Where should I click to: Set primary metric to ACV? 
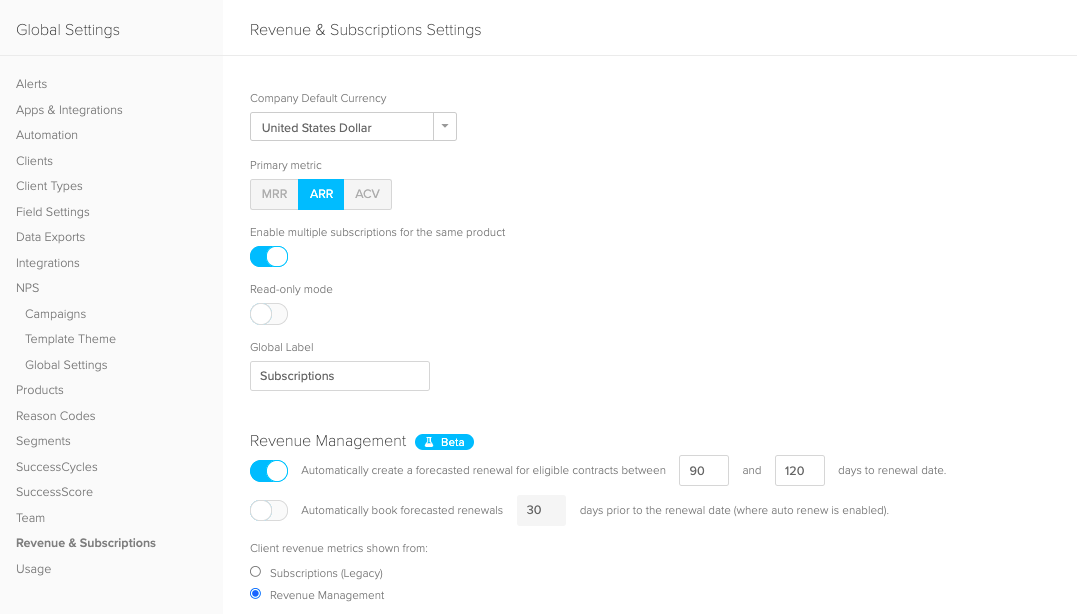point(367,194)
